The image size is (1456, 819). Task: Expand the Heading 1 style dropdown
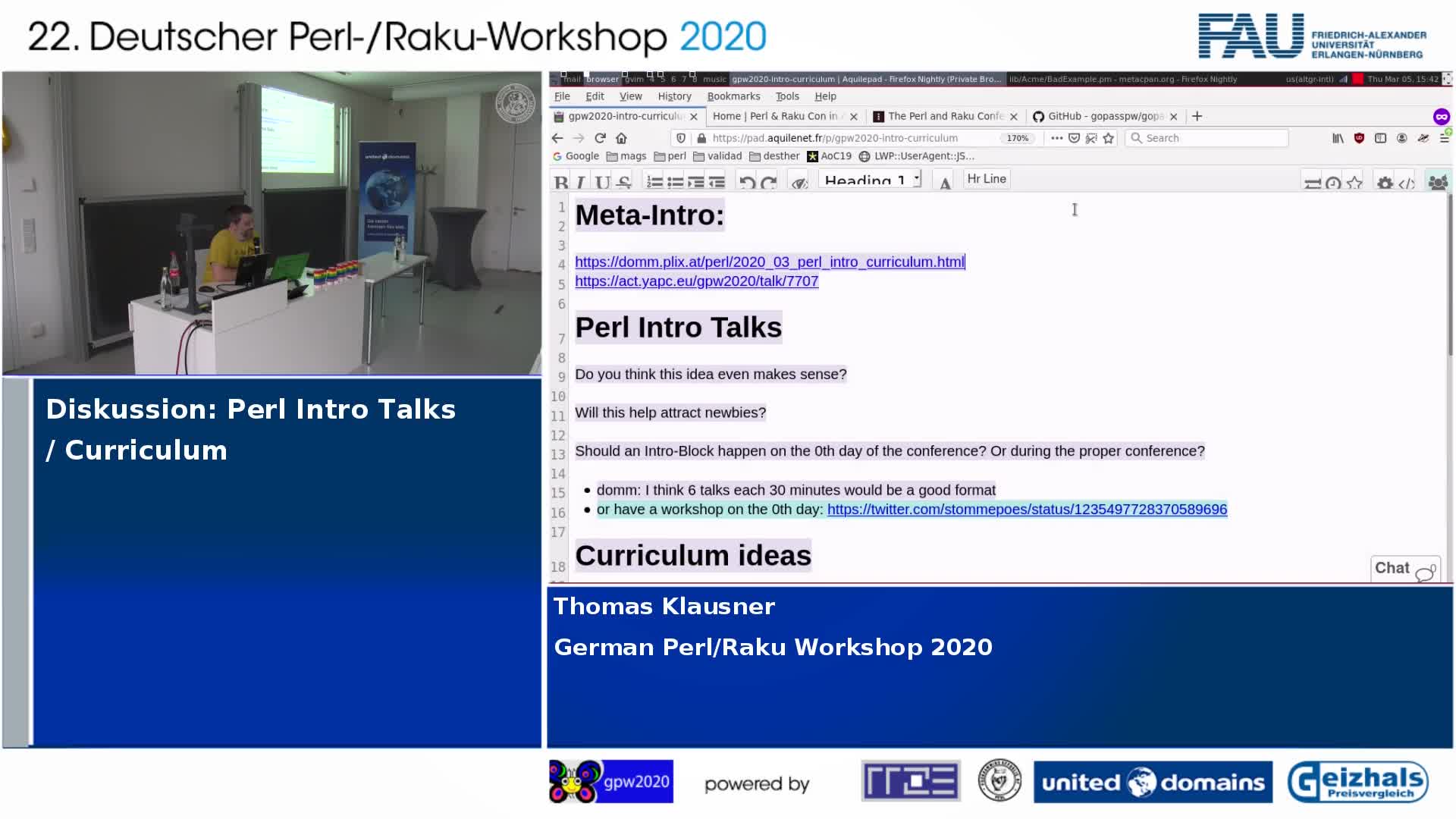pos(872,180)
